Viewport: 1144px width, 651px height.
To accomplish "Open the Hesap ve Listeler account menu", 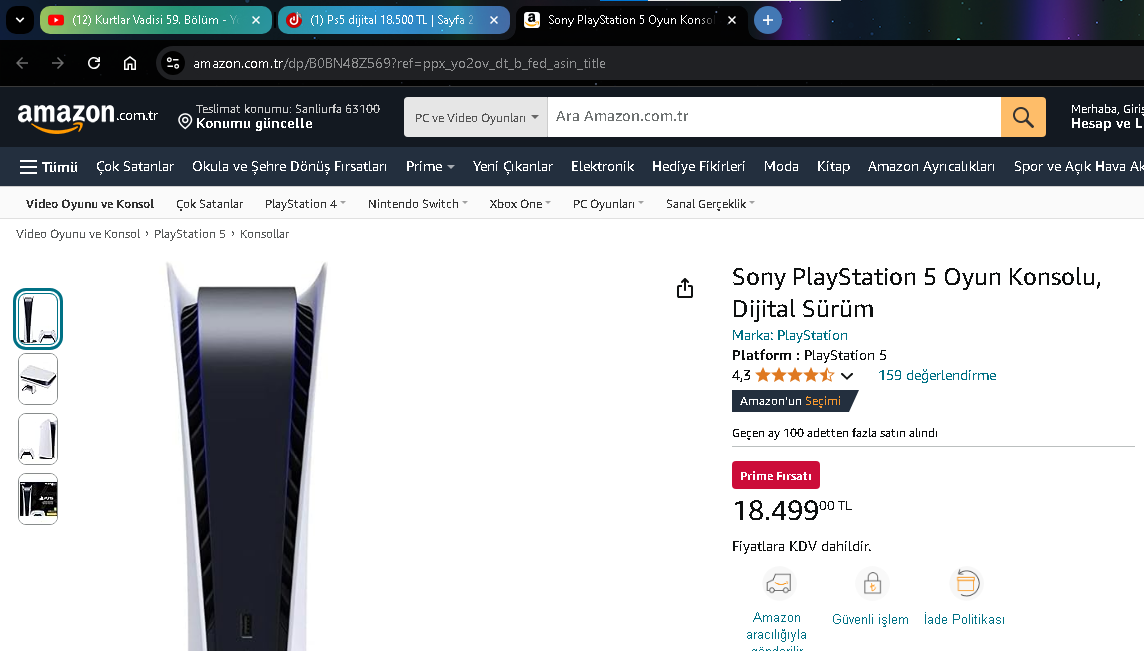I will 1107,117.
